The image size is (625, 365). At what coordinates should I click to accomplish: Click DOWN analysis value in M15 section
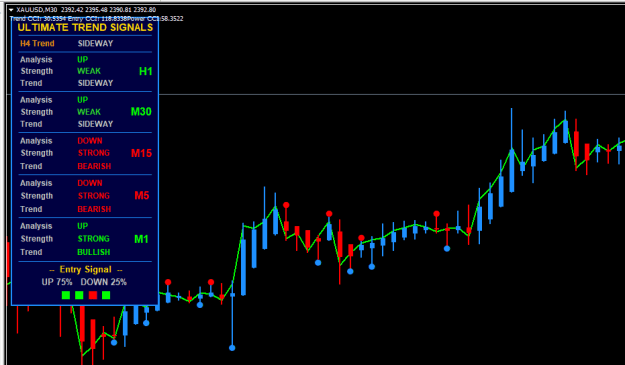click(90, 141)
